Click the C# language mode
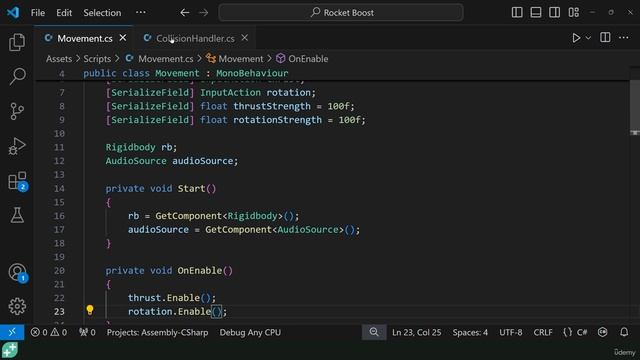Screen dimensions: 640x360 582,332
